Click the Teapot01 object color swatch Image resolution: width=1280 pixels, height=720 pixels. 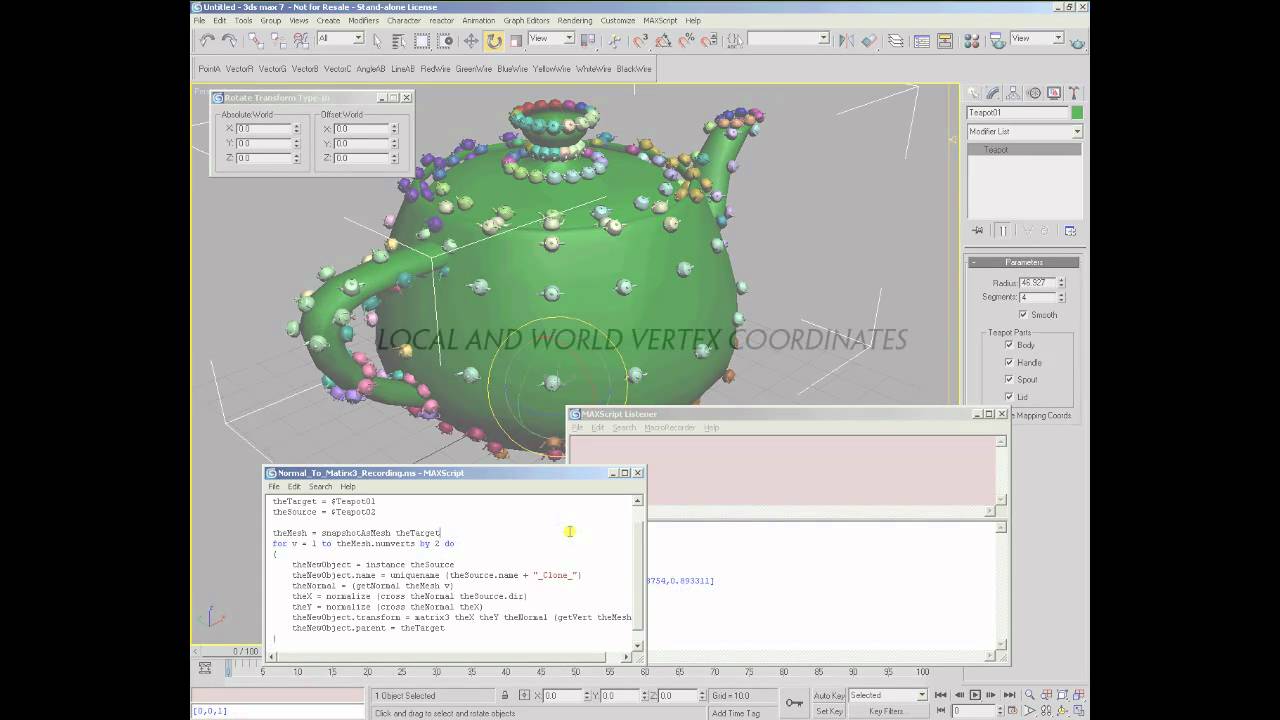1077,113
